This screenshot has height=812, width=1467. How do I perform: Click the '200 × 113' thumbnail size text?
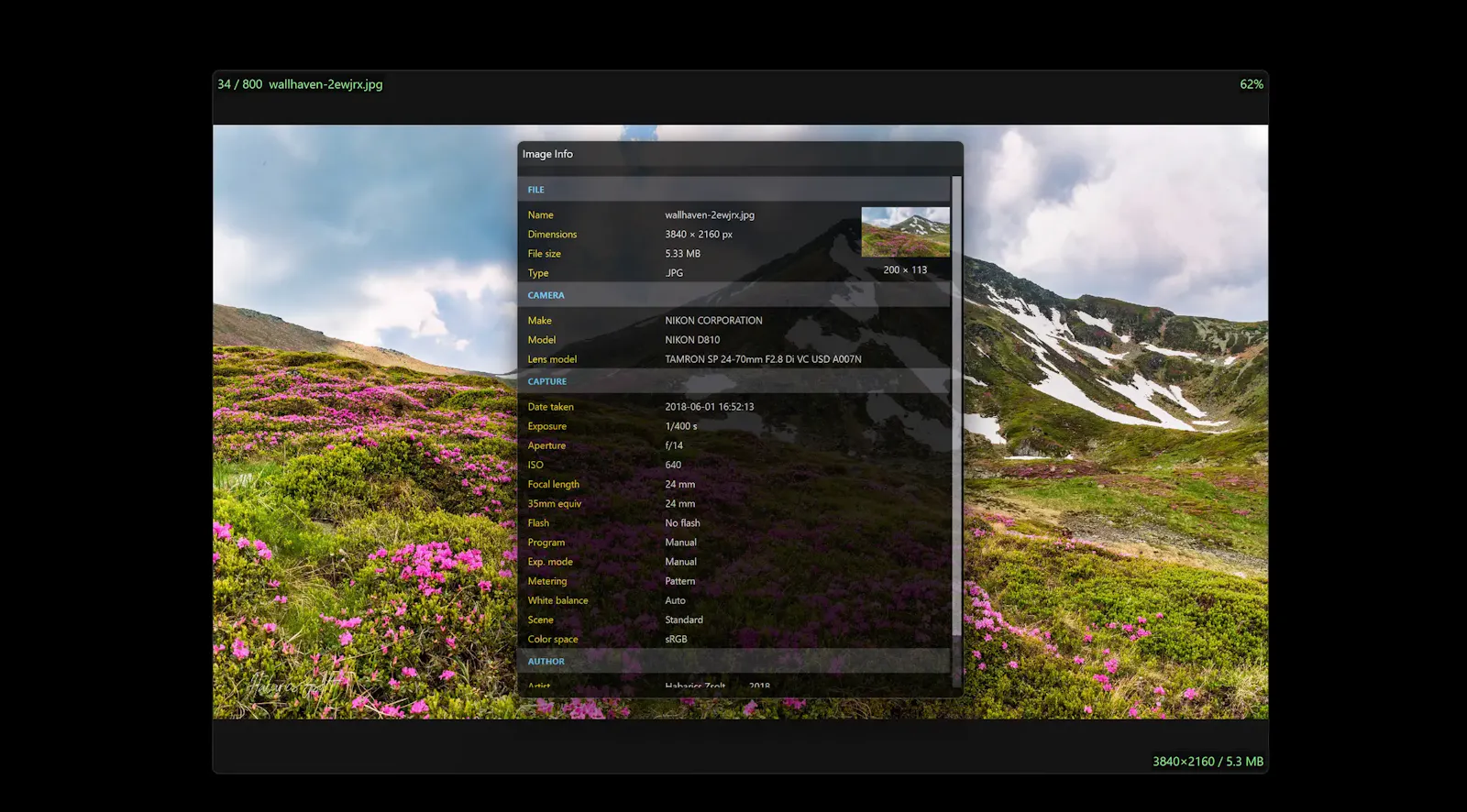tap(905, 270)
